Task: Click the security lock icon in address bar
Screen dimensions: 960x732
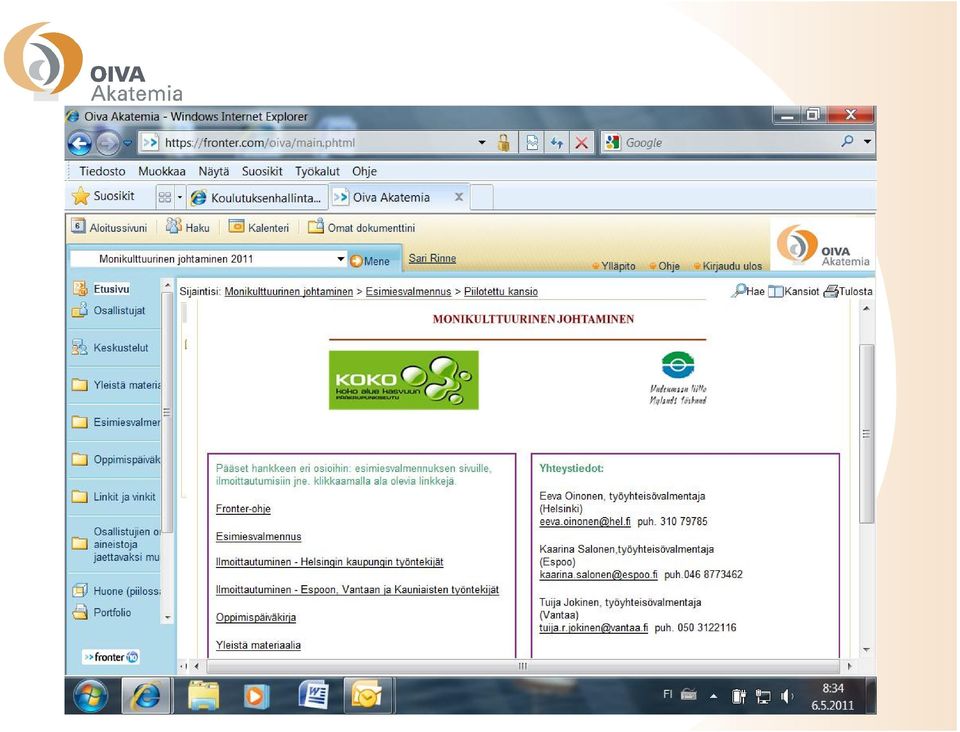Action: point(503,143)
